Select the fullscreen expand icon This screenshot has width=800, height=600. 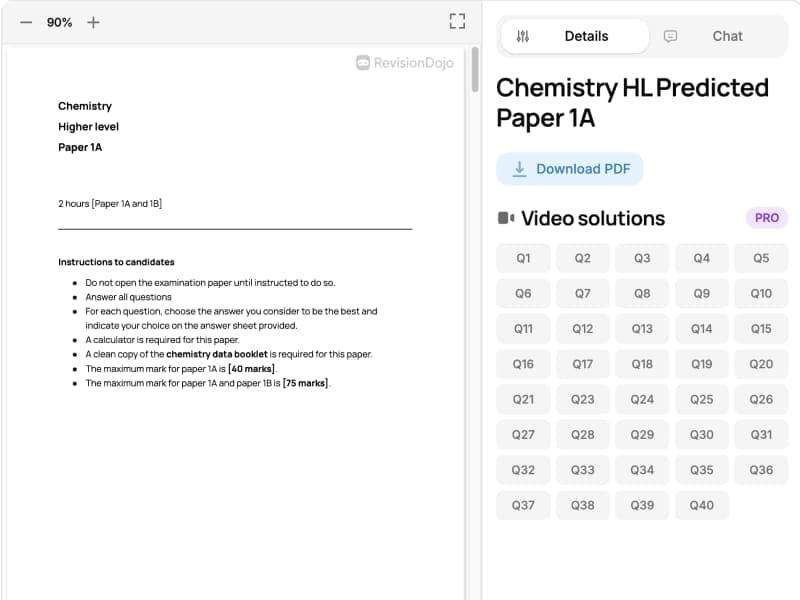(x=457, y=20)
